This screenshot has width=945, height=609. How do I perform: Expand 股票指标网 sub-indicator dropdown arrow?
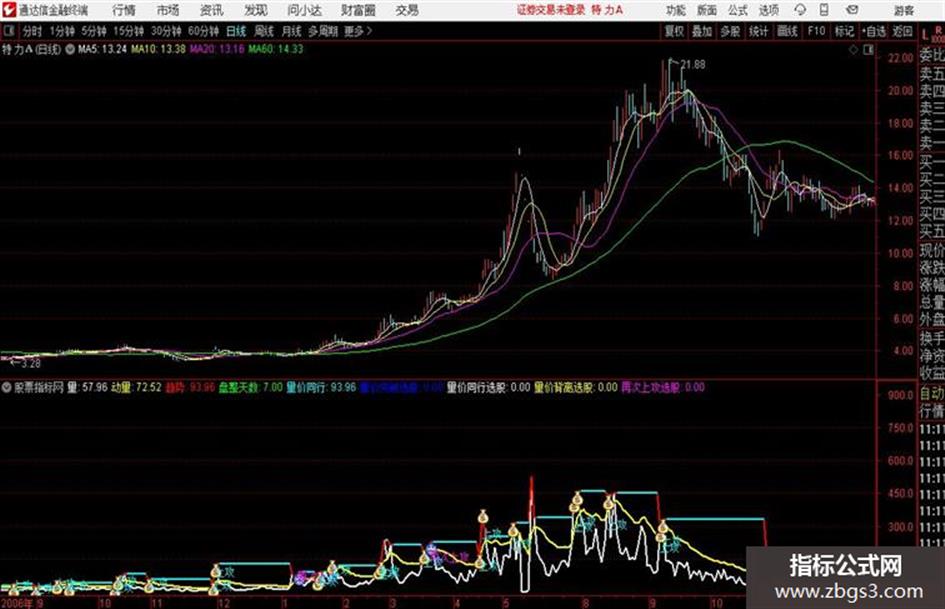click(x=6, y=387)
